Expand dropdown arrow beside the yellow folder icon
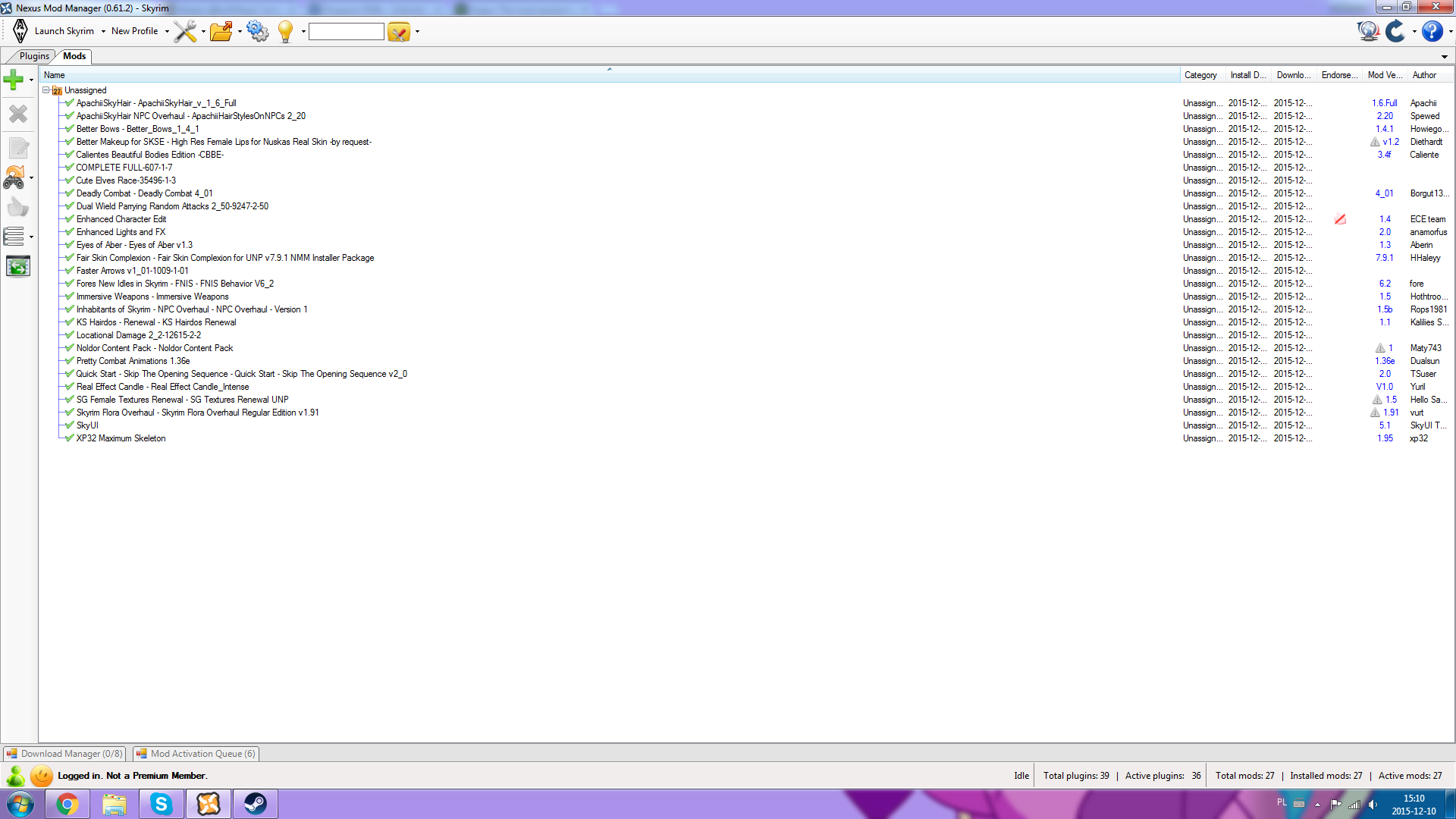Screen dimensions: 1456x819 417,32
